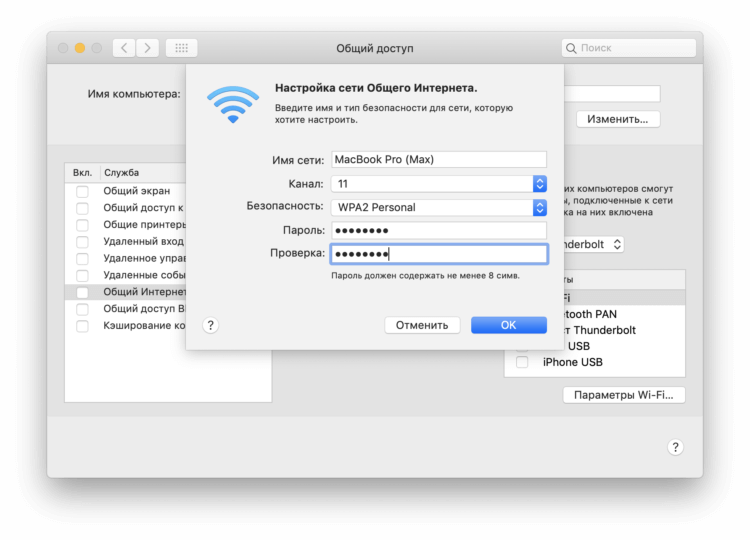The image size is (750, 540).
Task: Open help in the Wi-Fi setup dialog
Action: (210, 325)
